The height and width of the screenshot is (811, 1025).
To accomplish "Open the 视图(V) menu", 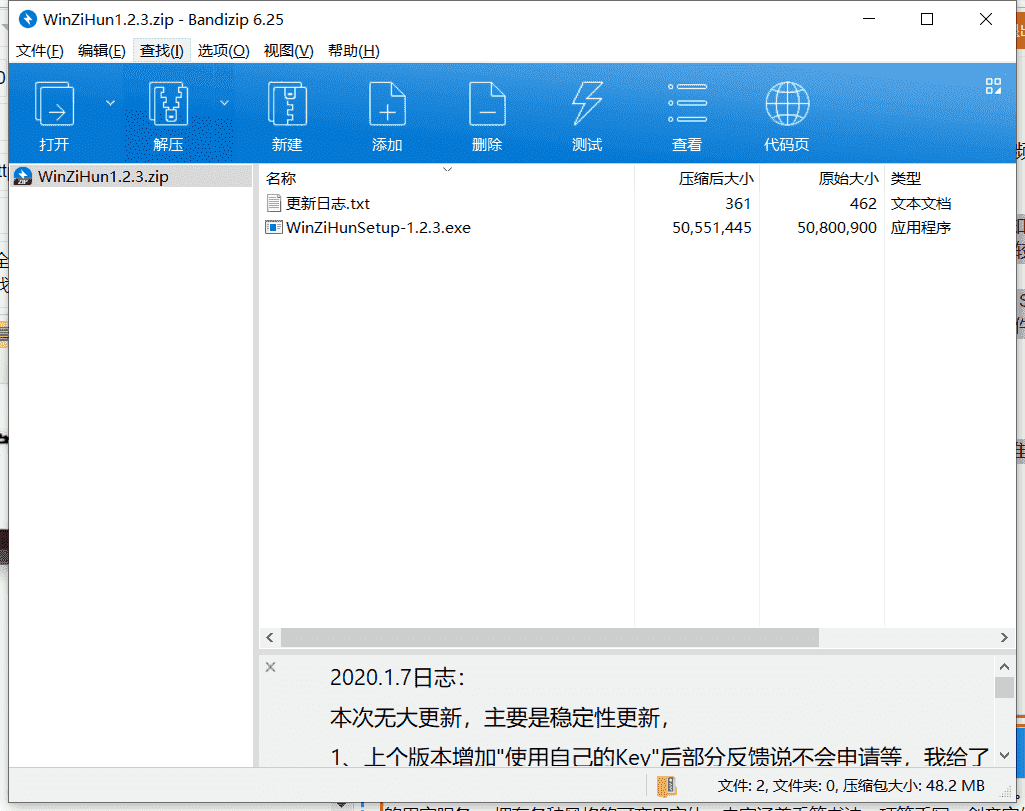I will (x=288, y=51).
